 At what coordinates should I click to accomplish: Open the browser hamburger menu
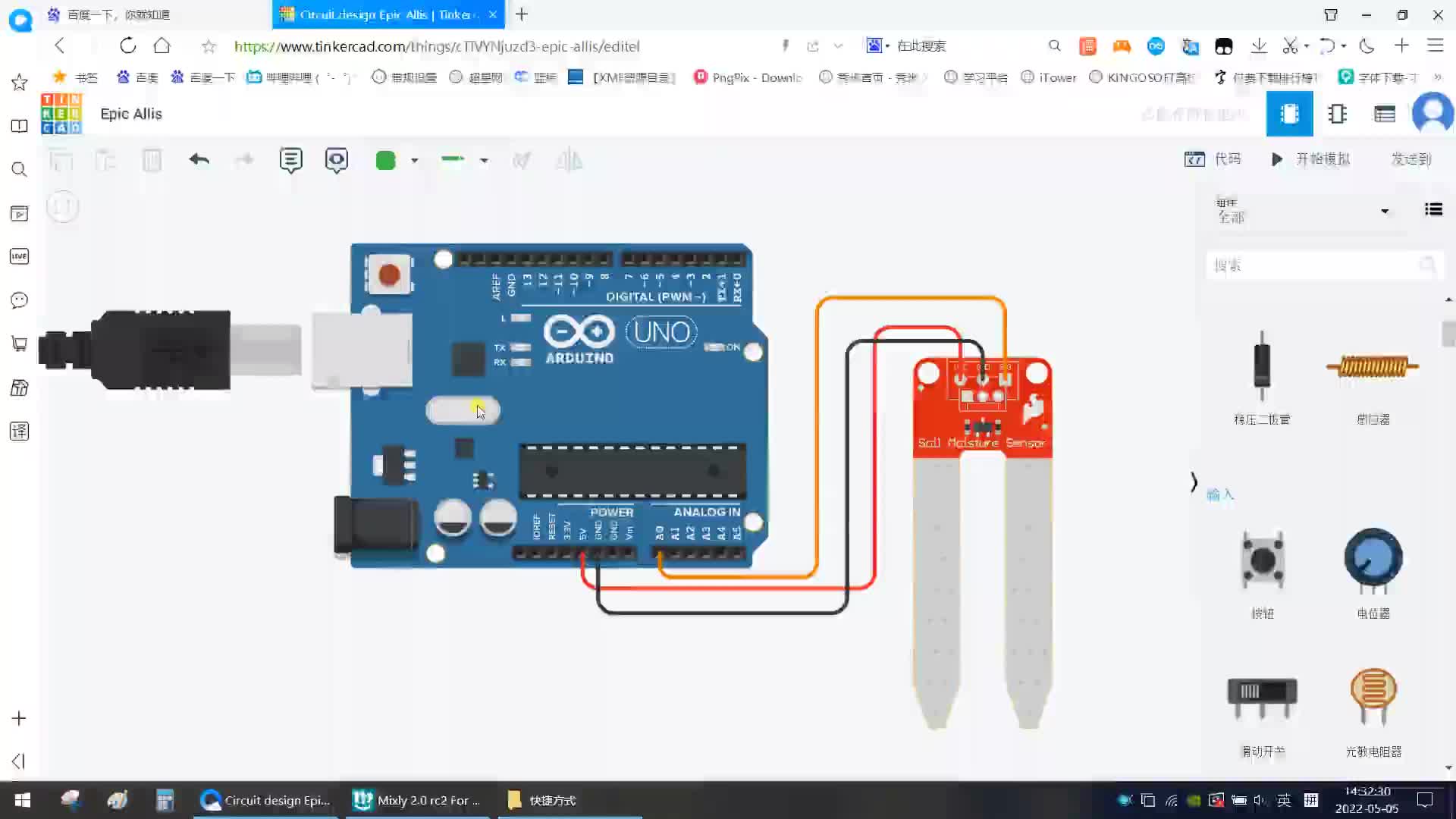(x=1436, y=45)
